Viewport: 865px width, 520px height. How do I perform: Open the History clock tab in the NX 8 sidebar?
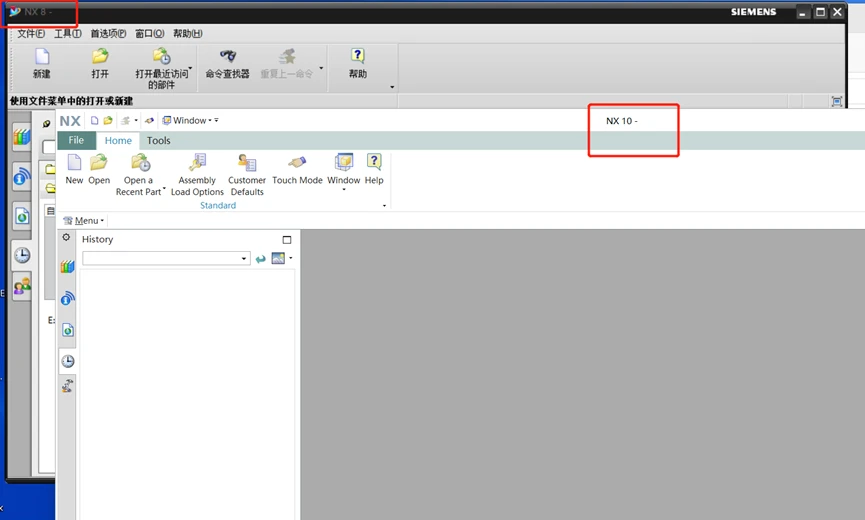pyautogui.click(x=22, y=255)
